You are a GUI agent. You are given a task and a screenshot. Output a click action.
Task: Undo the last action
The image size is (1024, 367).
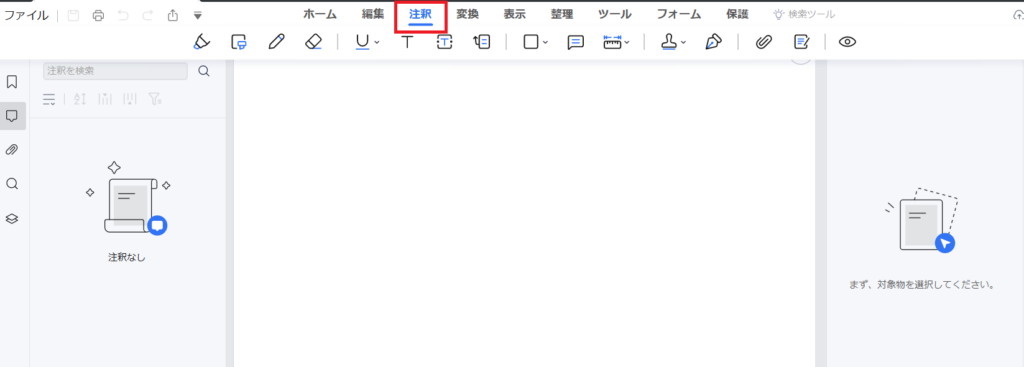[123, 15]
